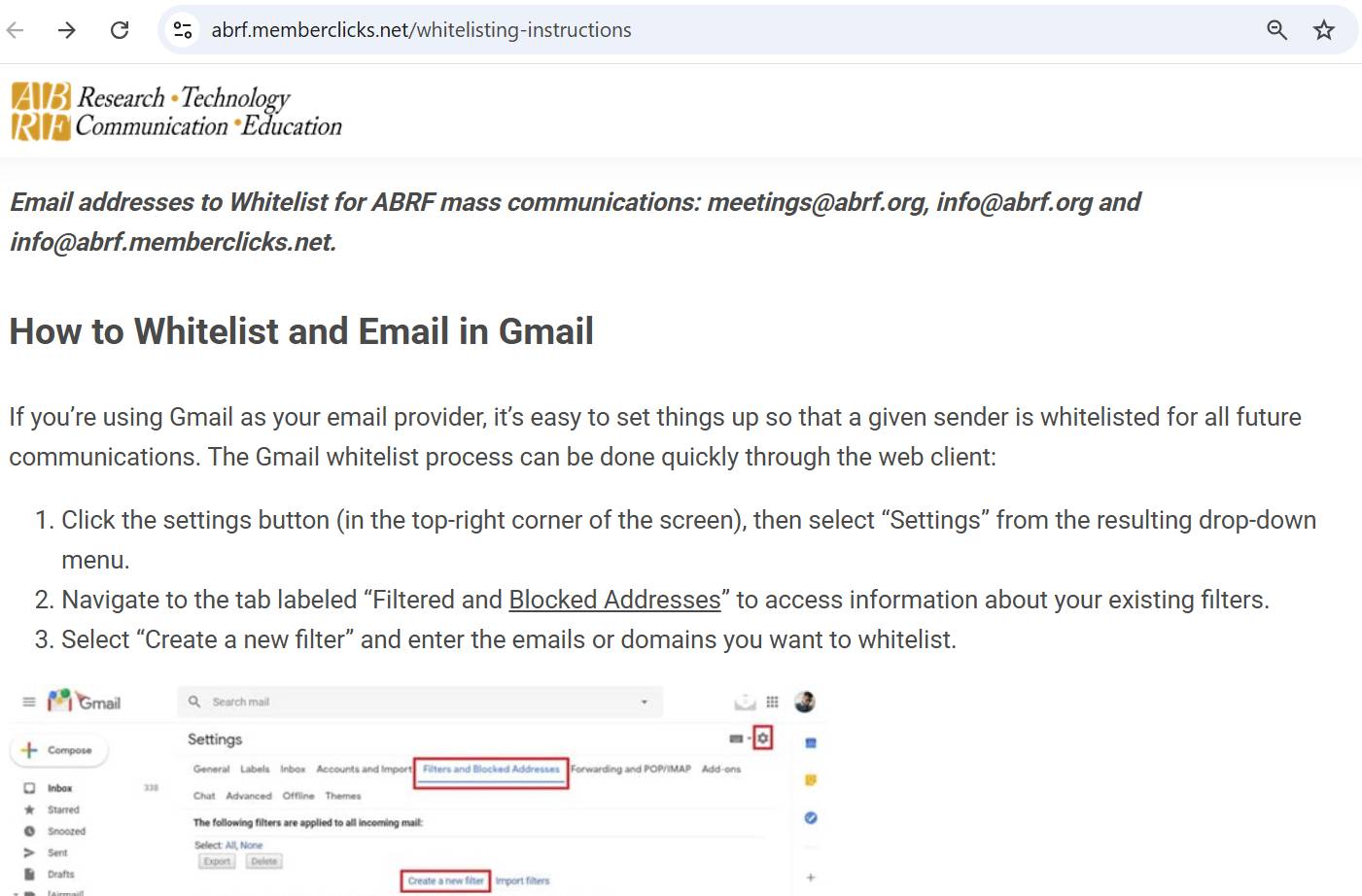Select the Sent folder in Gmail sidebar
The width and height of the screenshot is (1362, 896).
(58, 852)
